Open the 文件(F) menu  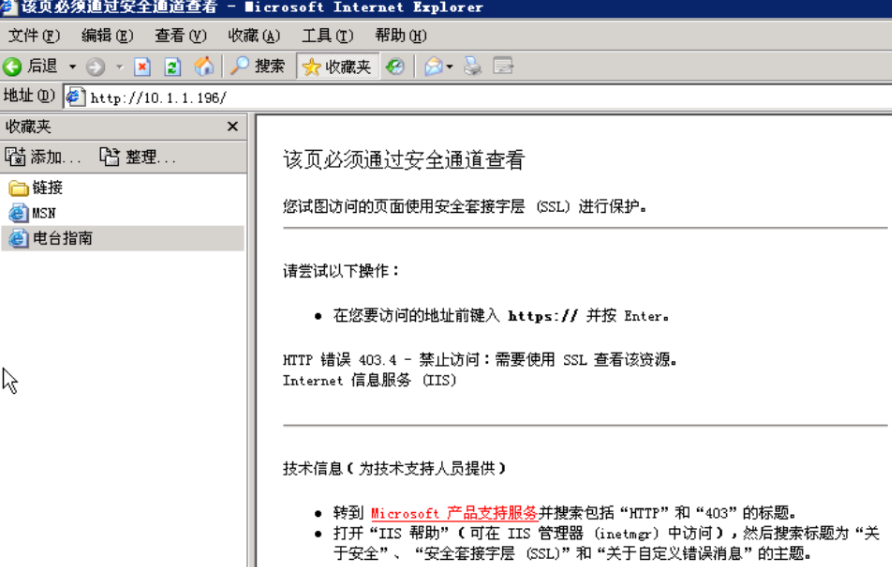click(x=34, y=36)
